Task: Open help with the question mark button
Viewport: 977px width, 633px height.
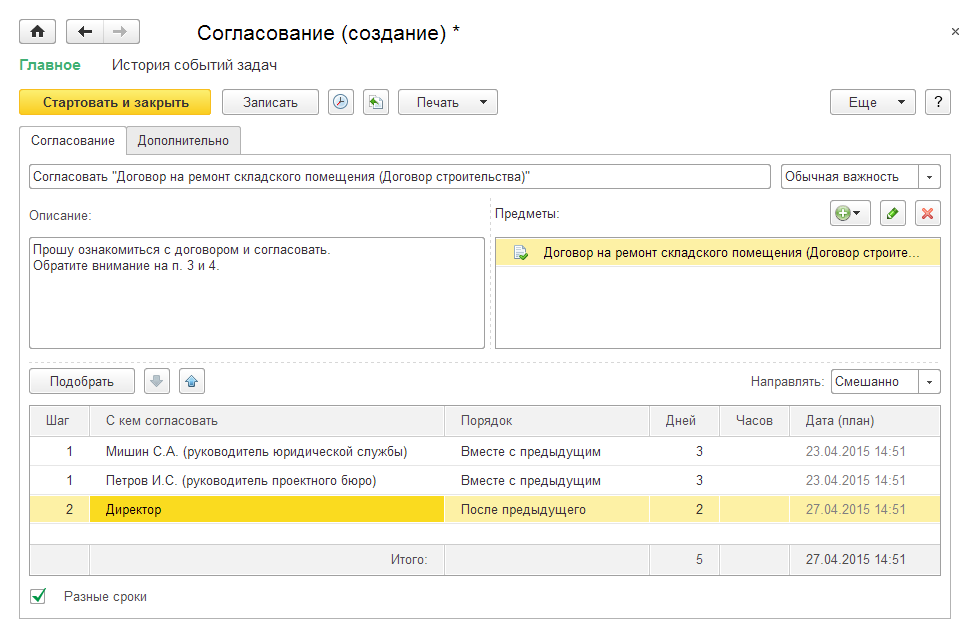Action: (938, 102)
